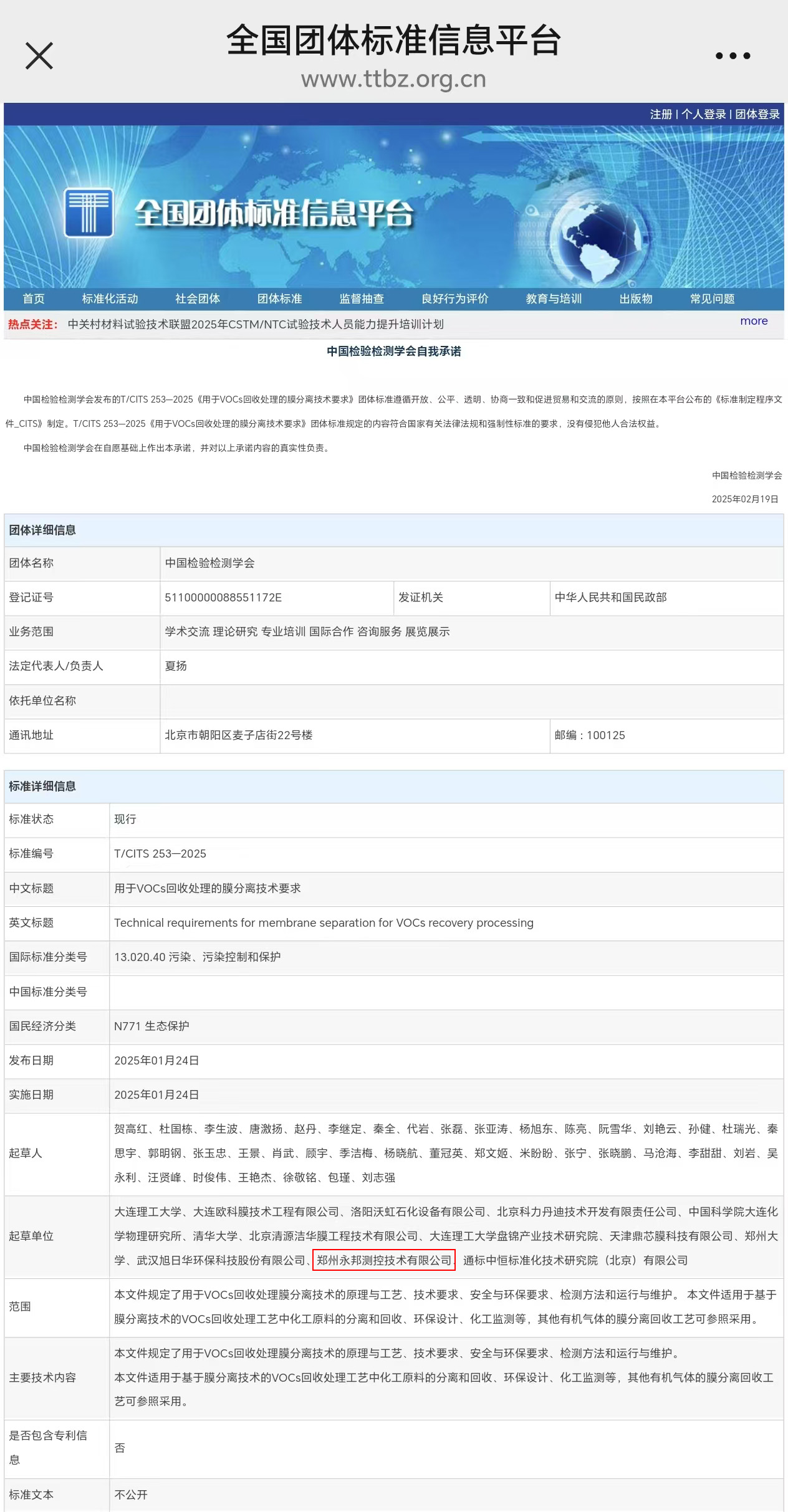788x1512 pixels.
Task: Click the 发证机关 label cell
Action: (x=472, y=597)
